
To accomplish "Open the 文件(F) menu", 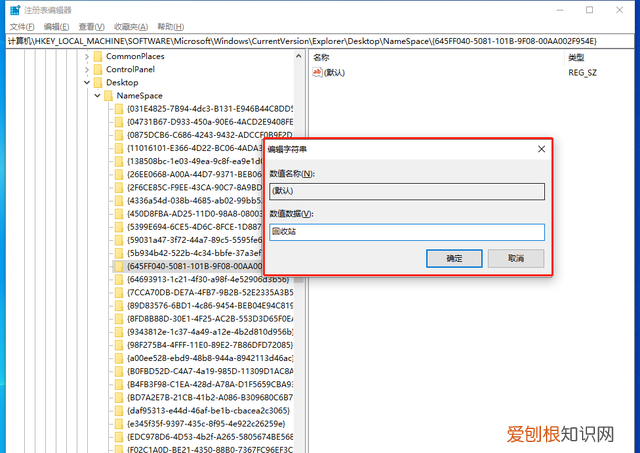I will tap(22, 26).
